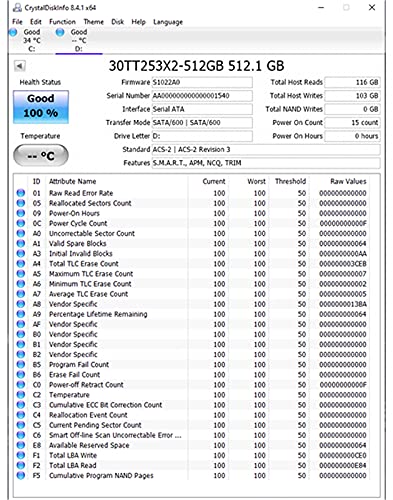This screenshot has height=500, width=393.
Task: Click status icon for Power-off Retract Count
Action: [21, 384]
